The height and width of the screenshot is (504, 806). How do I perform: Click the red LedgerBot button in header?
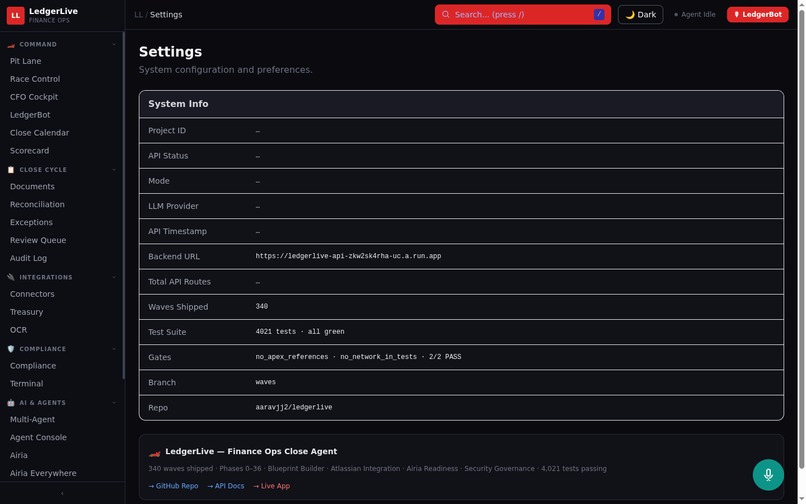(757, 14)
